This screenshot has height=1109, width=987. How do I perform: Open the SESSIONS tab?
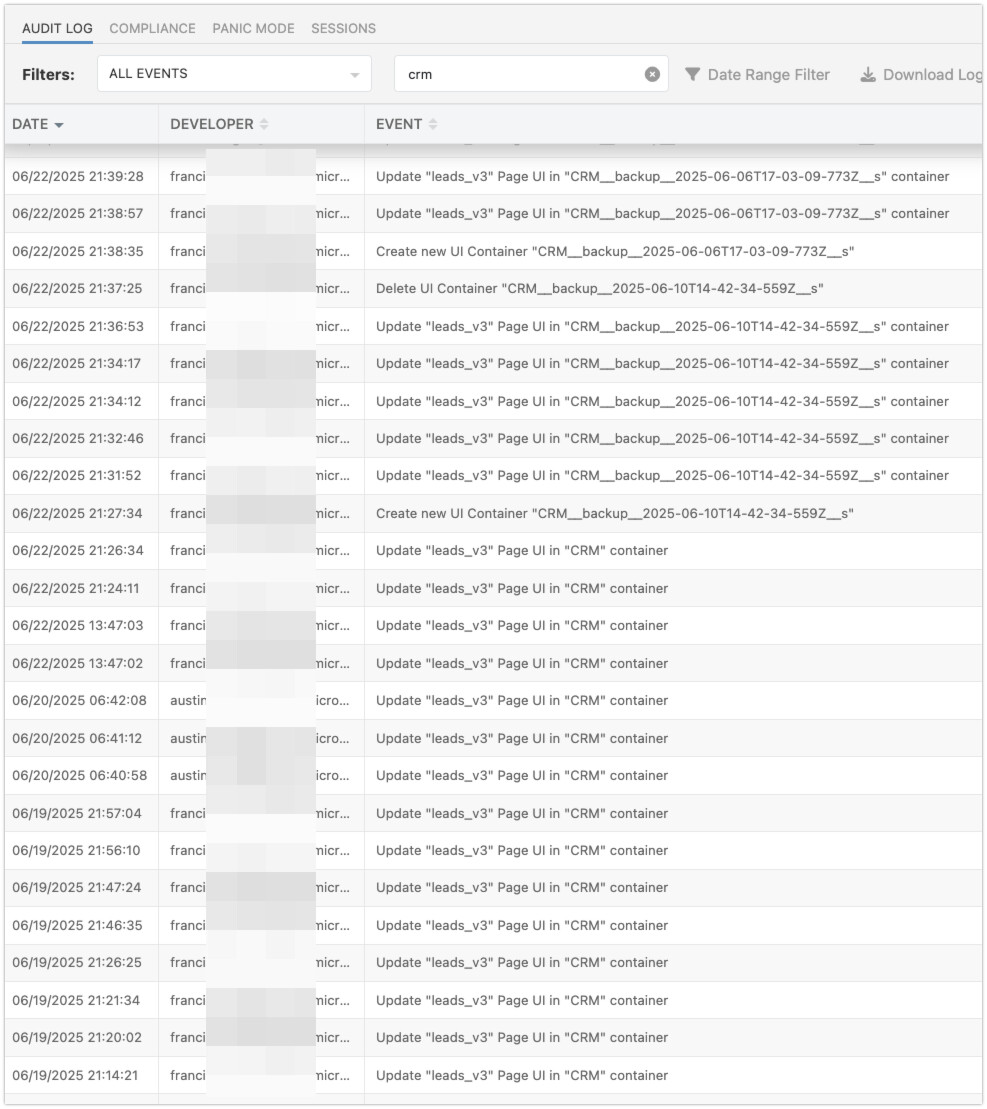pyautogui.click(x=344, y=28)
